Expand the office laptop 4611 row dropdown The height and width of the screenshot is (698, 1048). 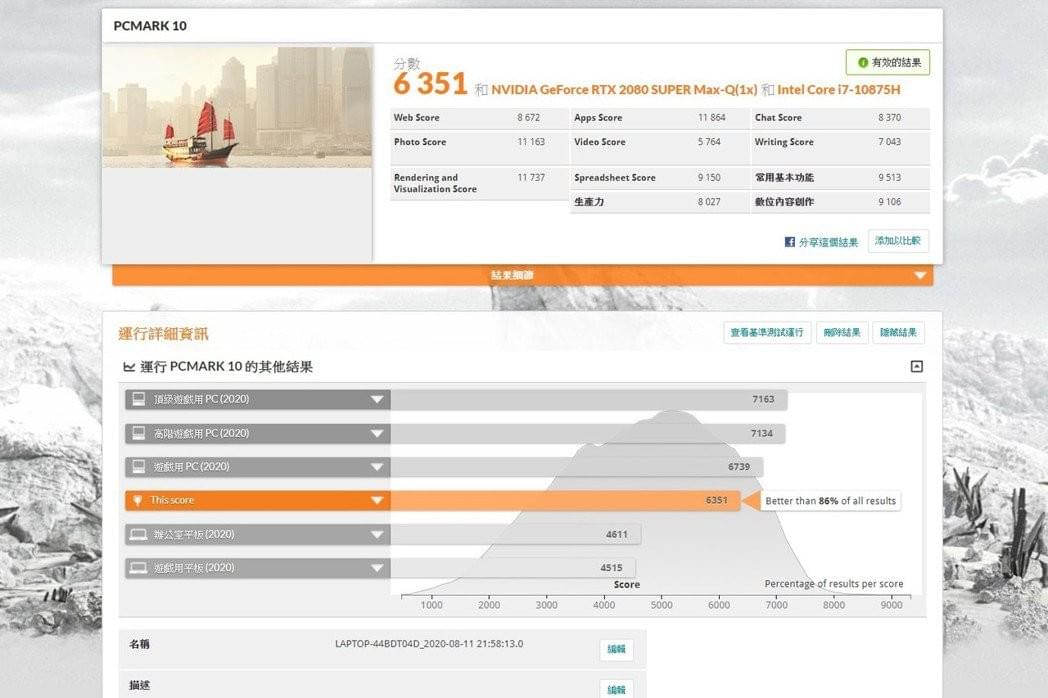pos(377,534)
